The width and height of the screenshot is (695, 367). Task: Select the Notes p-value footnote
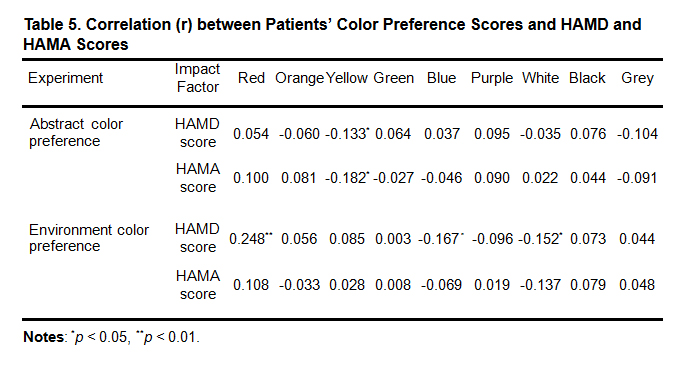(x=111, y=337)
